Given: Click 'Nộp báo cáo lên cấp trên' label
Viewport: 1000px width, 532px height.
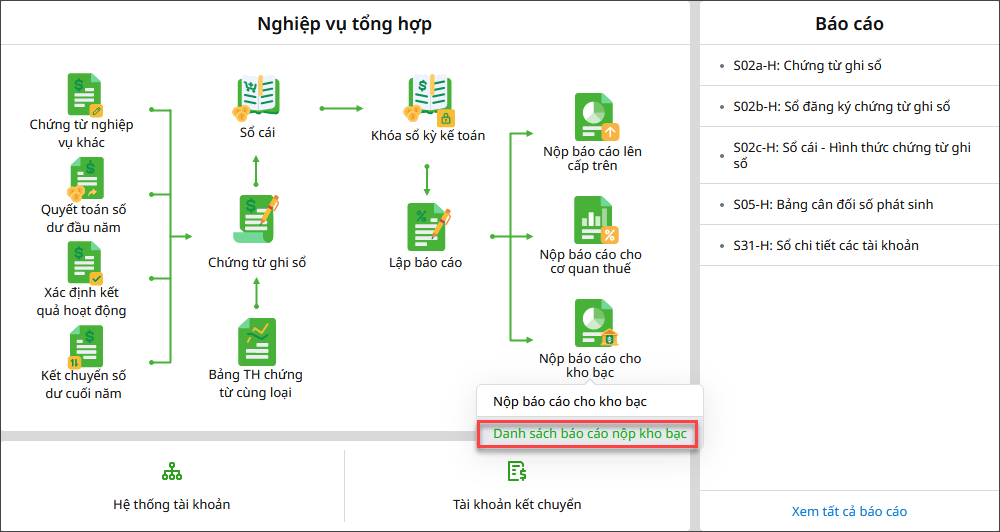Looking at the screenshot, I should [592, 159].
